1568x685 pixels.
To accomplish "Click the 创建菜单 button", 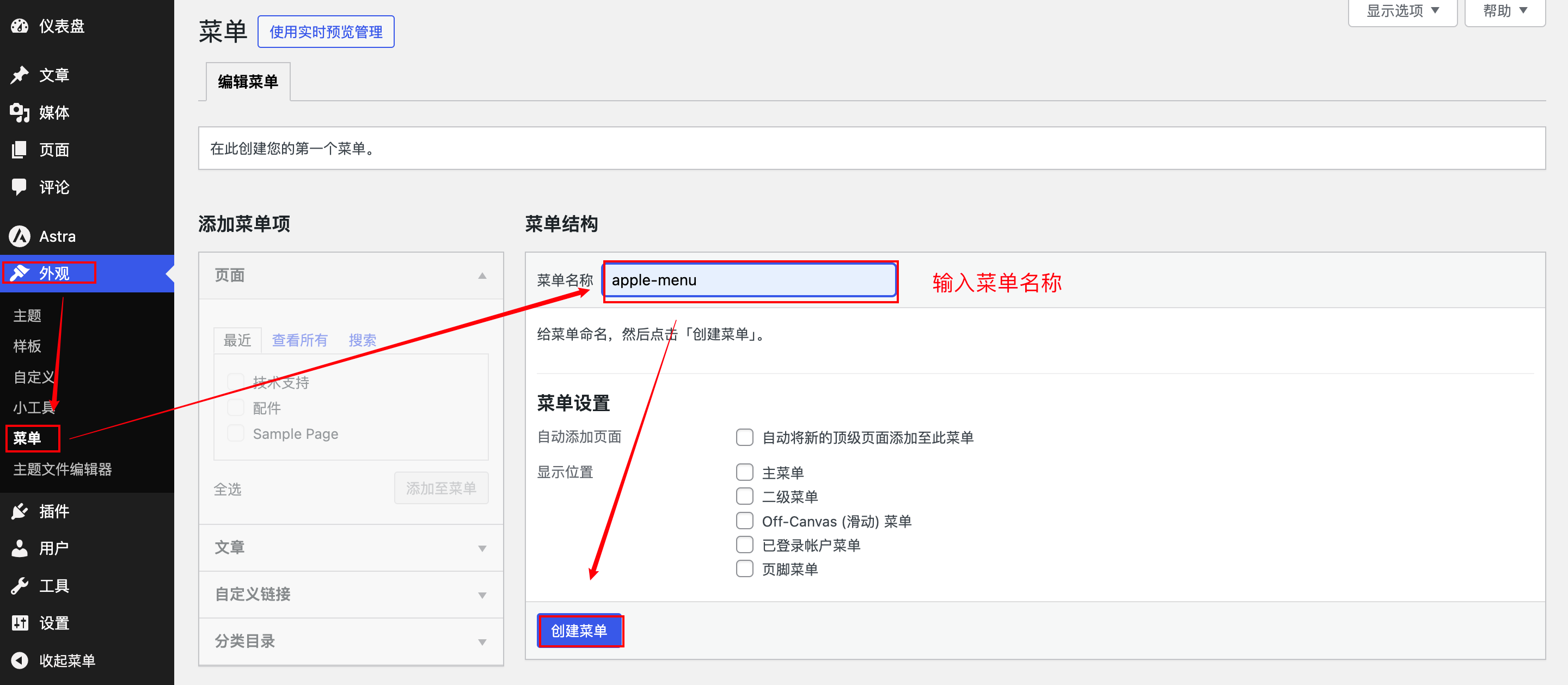I will tap(579, 631).
